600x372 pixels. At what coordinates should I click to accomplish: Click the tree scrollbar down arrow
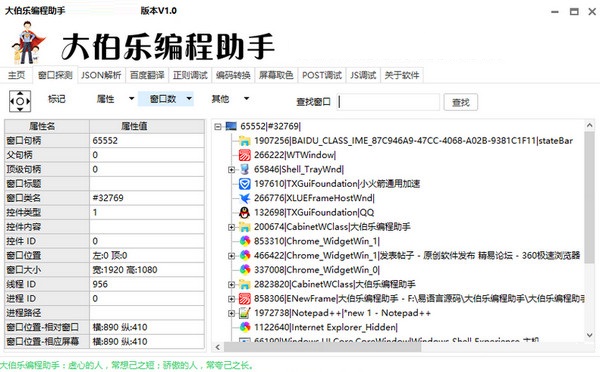point(590,335)
